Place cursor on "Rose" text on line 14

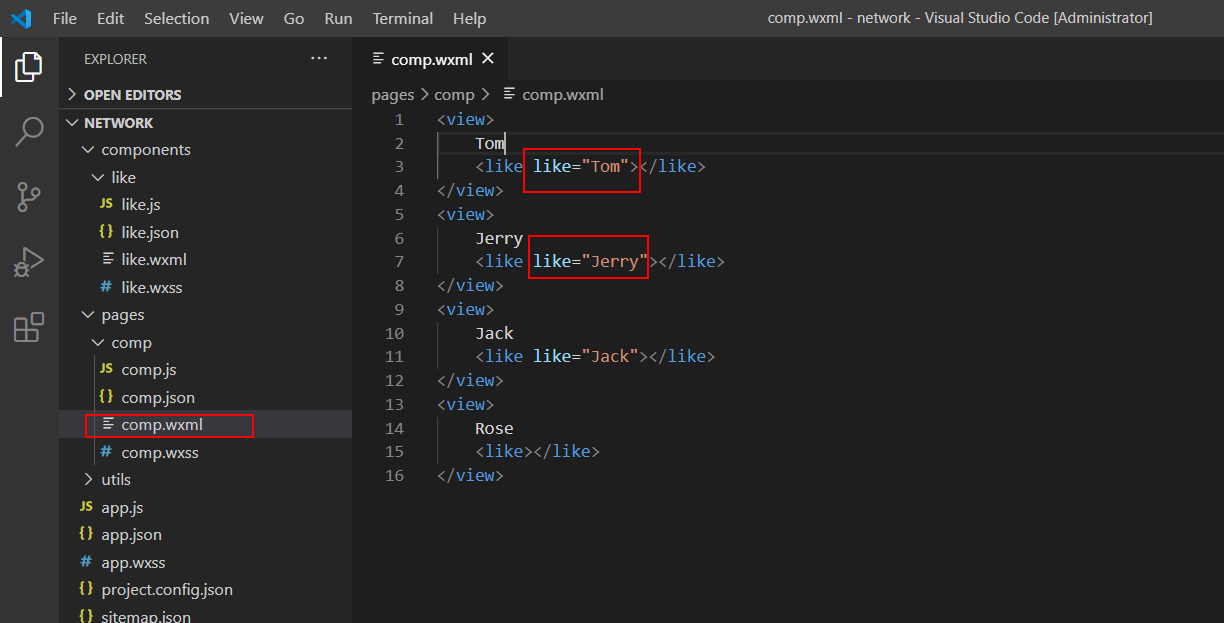coord(494,428)
